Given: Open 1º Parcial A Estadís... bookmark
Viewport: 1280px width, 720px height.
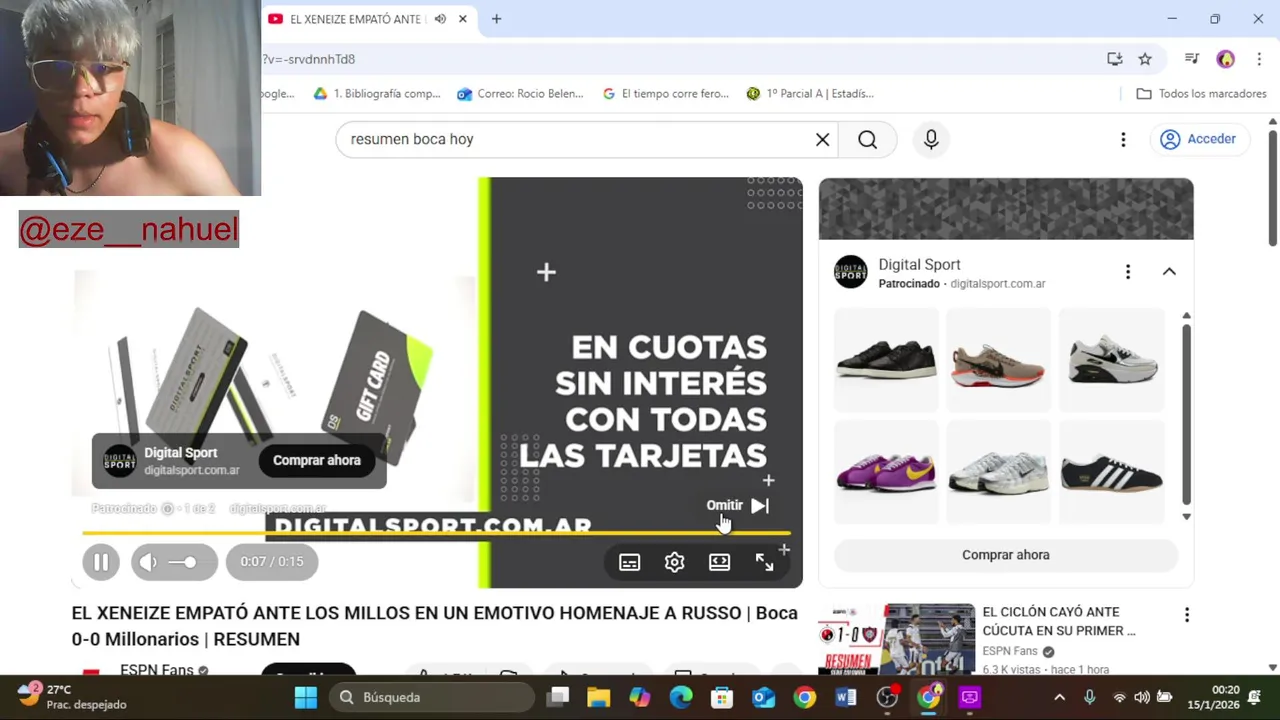Looking at the screenshot, I should [810, 94].
